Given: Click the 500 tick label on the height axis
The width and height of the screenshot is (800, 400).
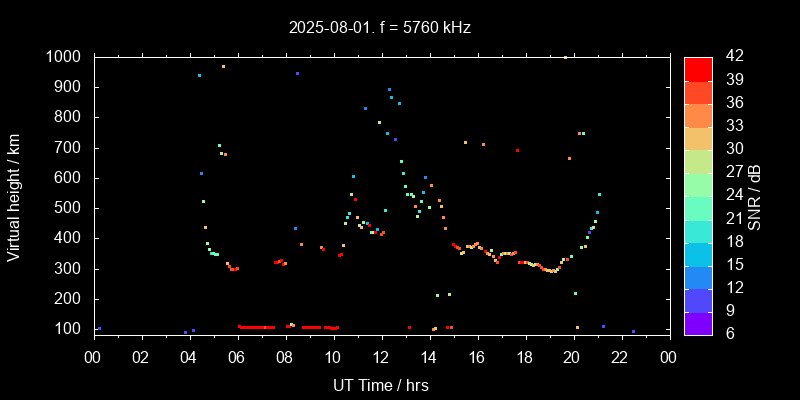Looking at the screenshot, I should click(x=67, y=208).
